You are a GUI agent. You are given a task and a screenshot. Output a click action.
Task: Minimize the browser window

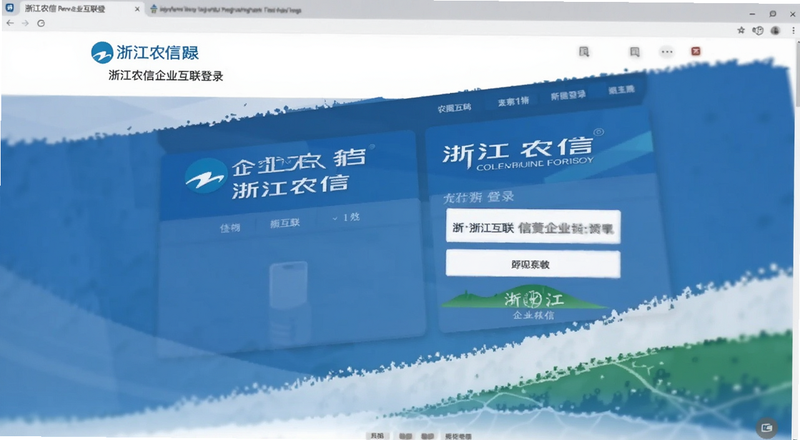(753, 14)
